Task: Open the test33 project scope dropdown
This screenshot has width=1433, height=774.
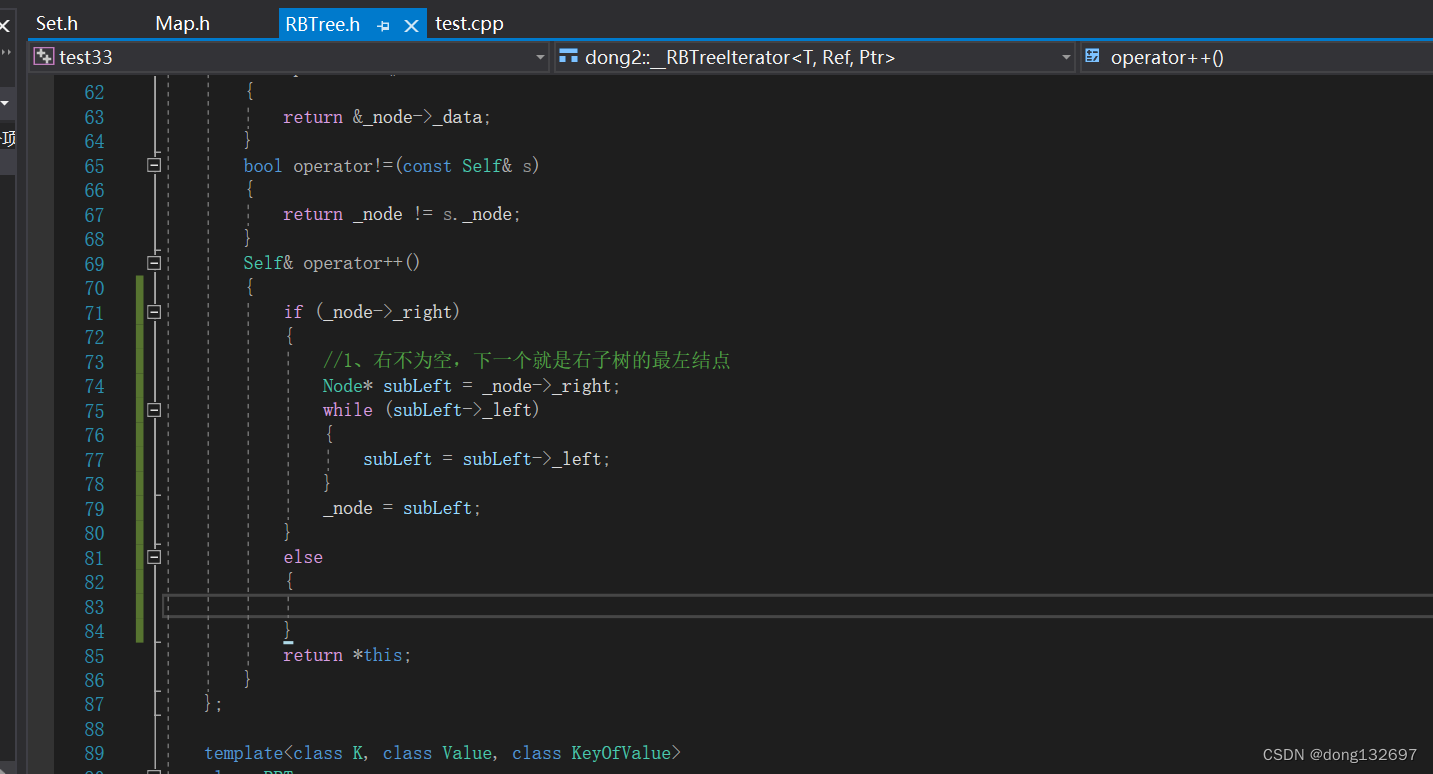Action: coord(540,58)
